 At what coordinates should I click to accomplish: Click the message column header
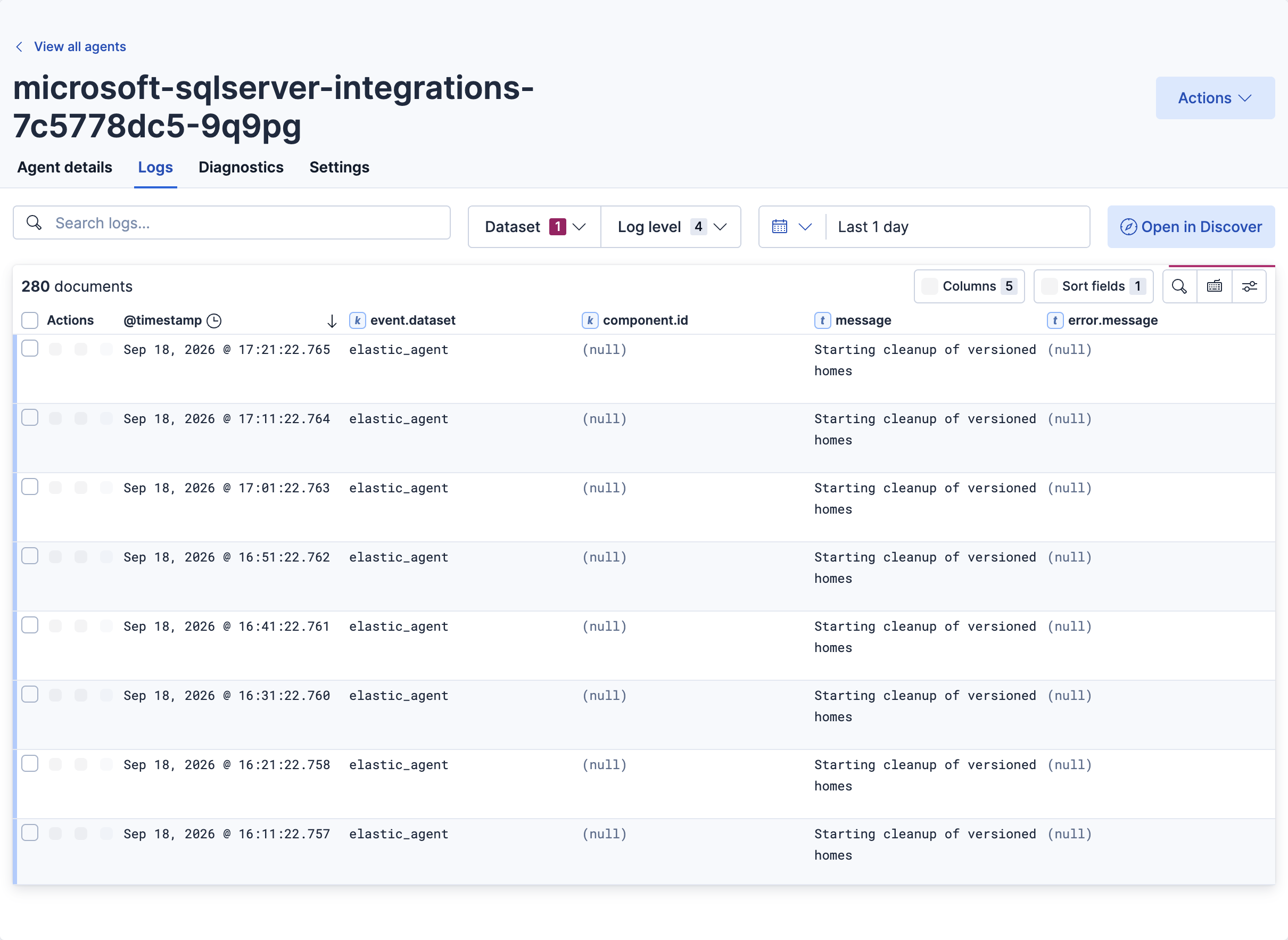point(863,320)
